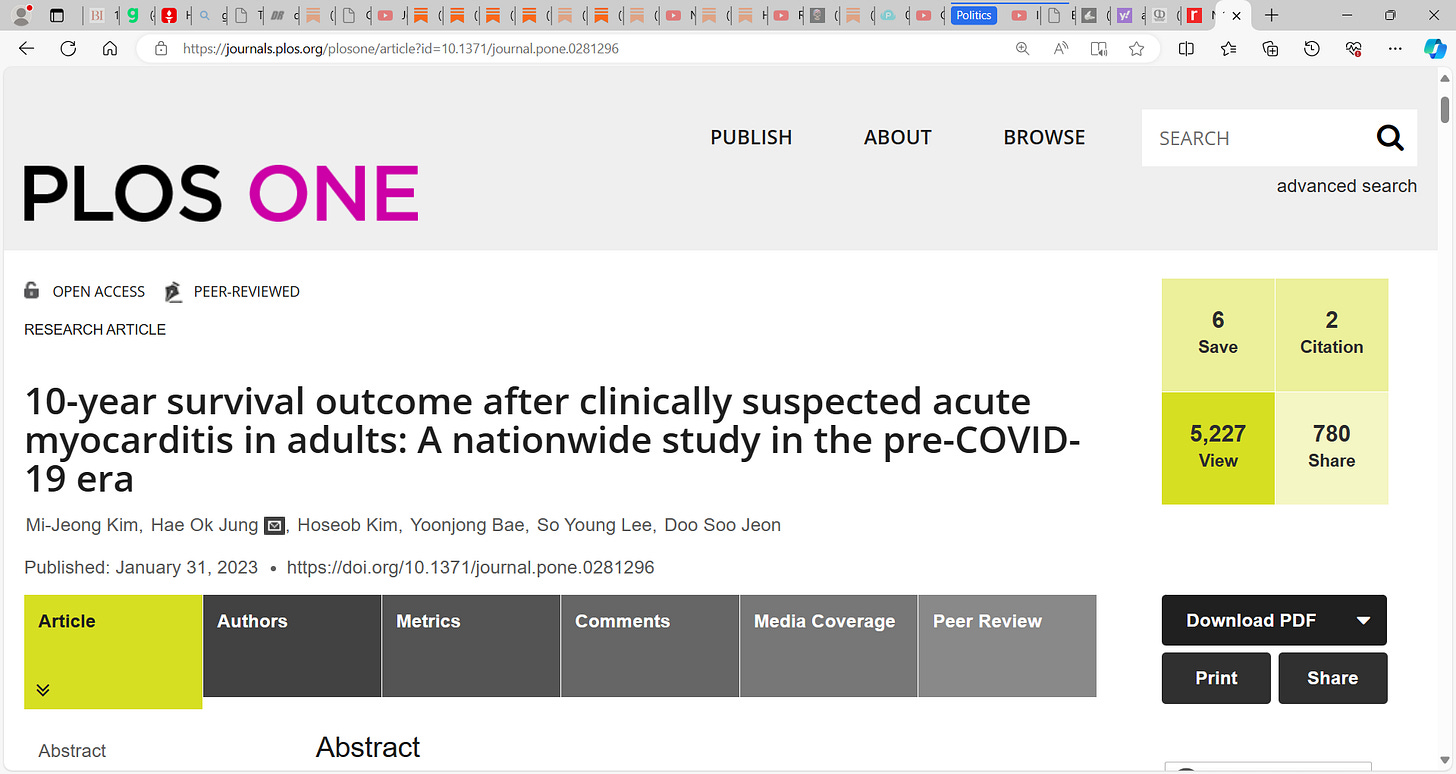Screen dimensions: 1456x774
Task: Open the advanced search link
Action: click(x=1347, y=186)
